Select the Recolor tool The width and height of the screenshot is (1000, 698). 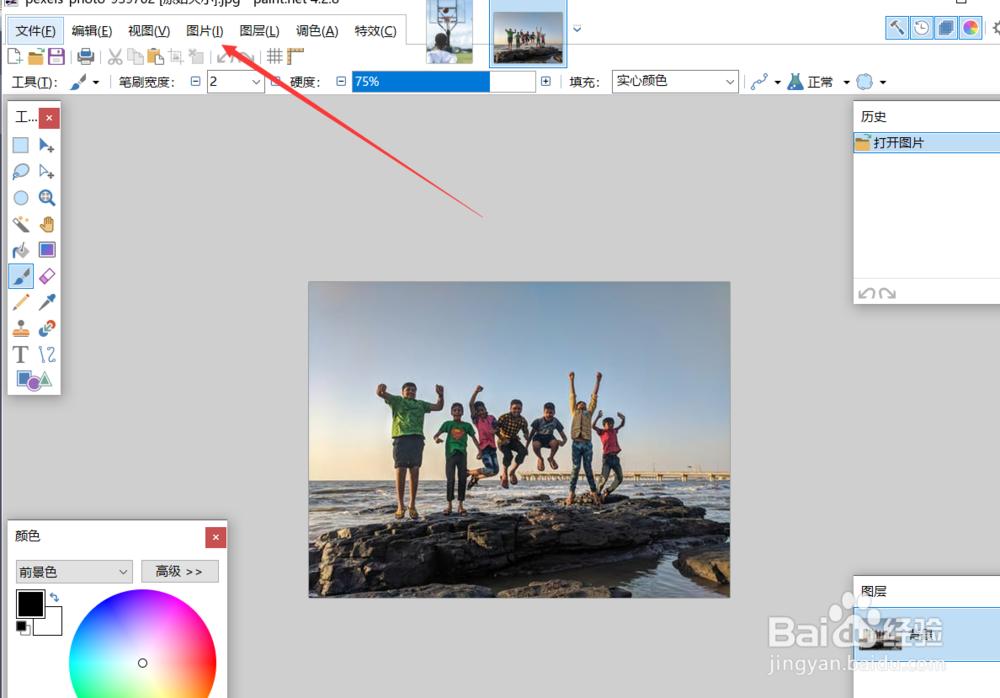click(47, 329)
